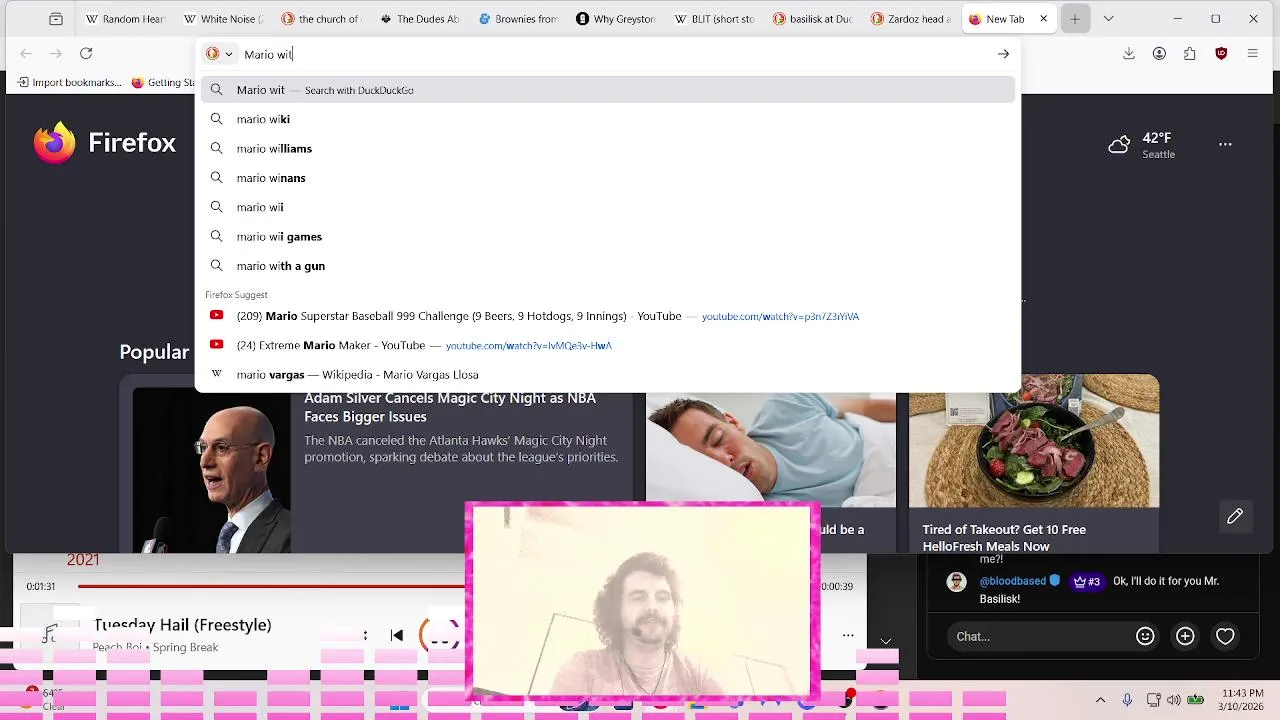Click the Tuesday Hail (Freestyle) song title
The width and height of the screenshot is (1280, 720).
pyautogui.click(x=183, y=625)
